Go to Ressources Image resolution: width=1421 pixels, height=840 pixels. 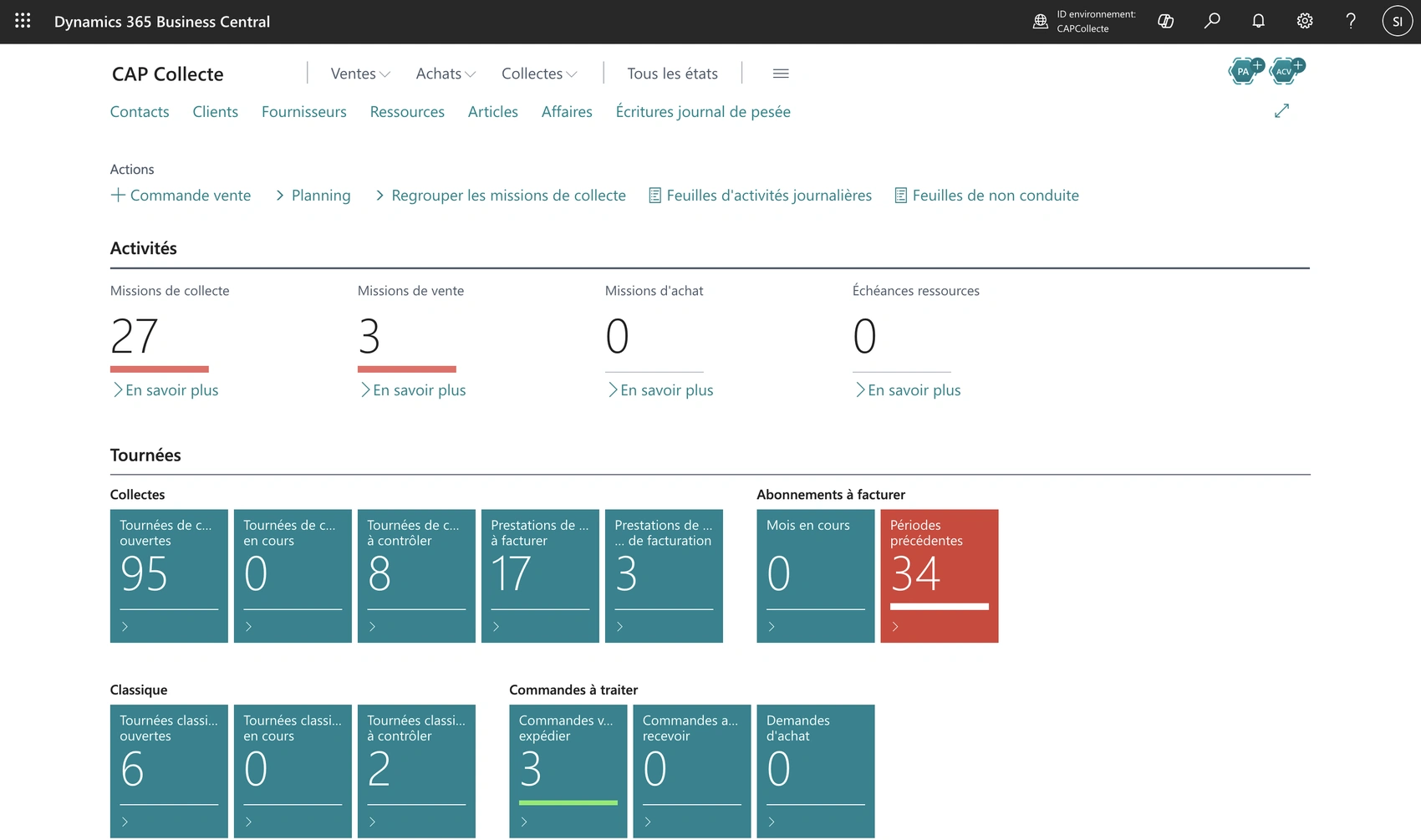point(407,112)
